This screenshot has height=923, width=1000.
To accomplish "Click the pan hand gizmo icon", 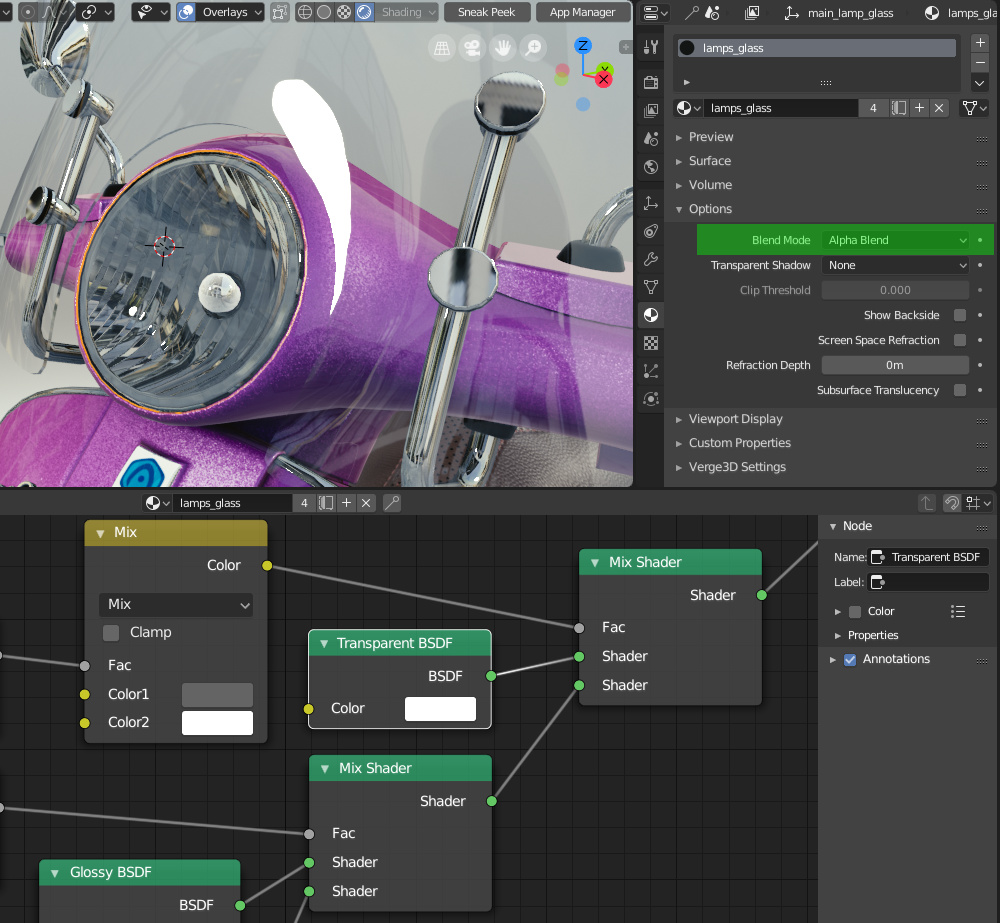I will click(x=502, y=47).
